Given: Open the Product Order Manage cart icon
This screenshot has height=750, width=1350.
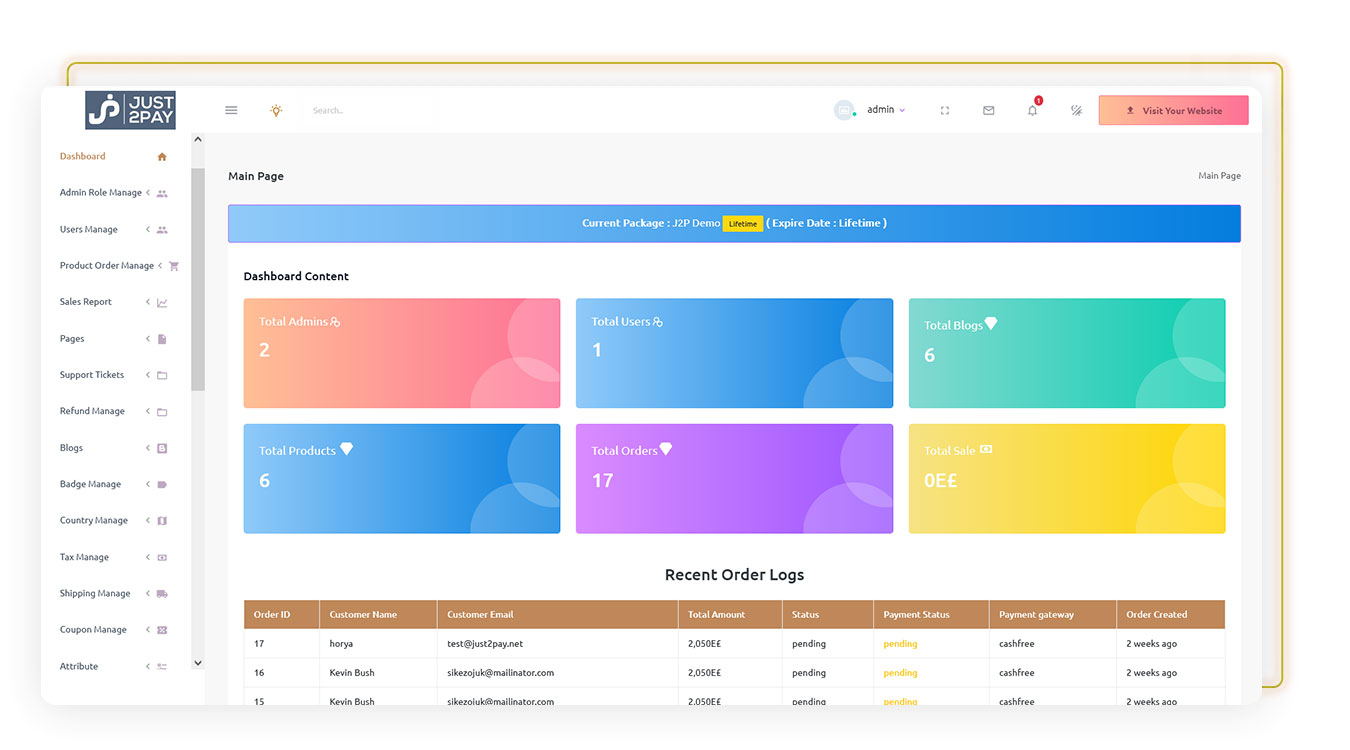Looking at the screenshot, I should tap(172, 265).
